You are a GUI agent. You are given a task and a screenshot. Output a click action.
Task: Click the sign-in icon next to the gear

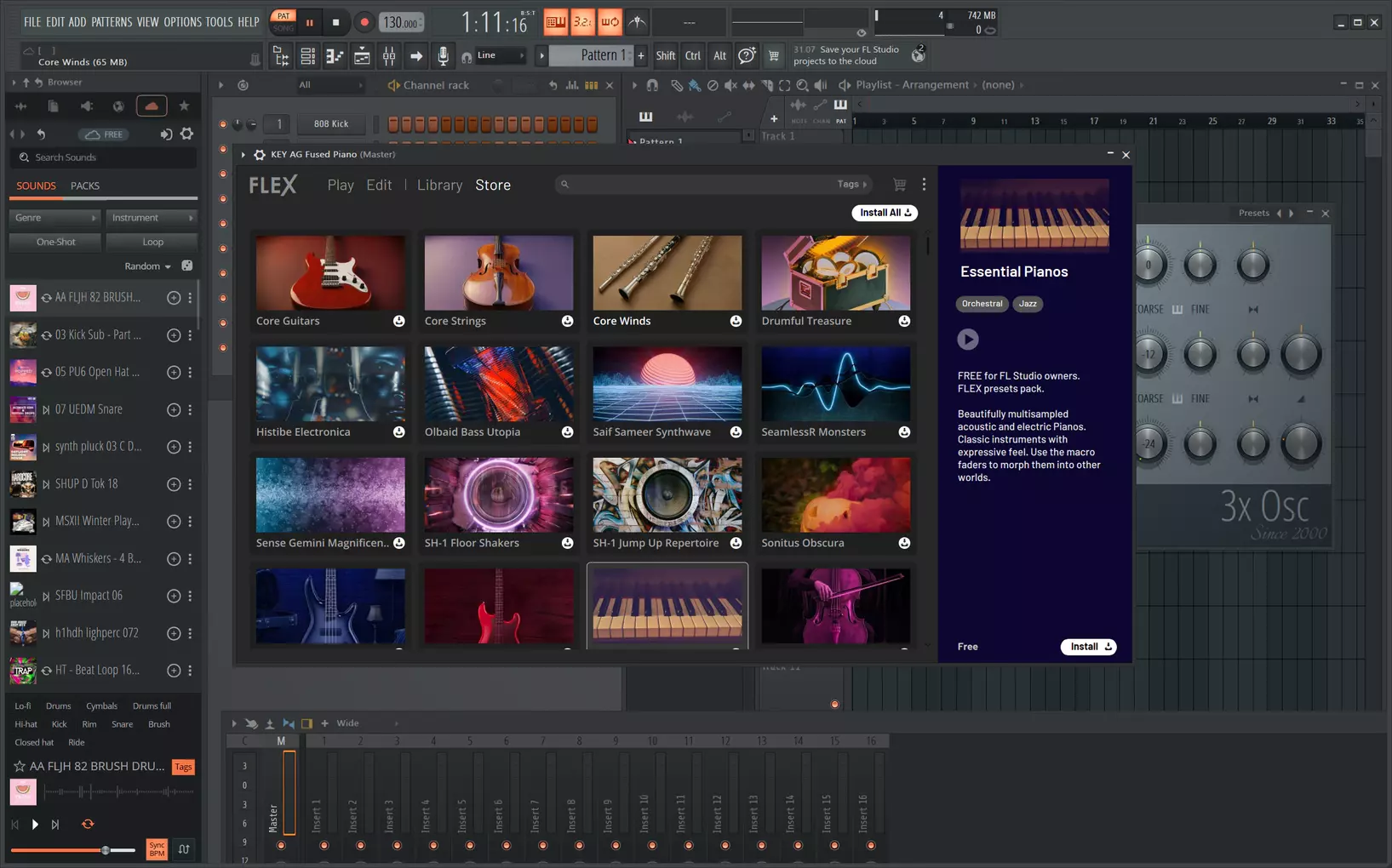pyautogui.click(x=166, y=134)
